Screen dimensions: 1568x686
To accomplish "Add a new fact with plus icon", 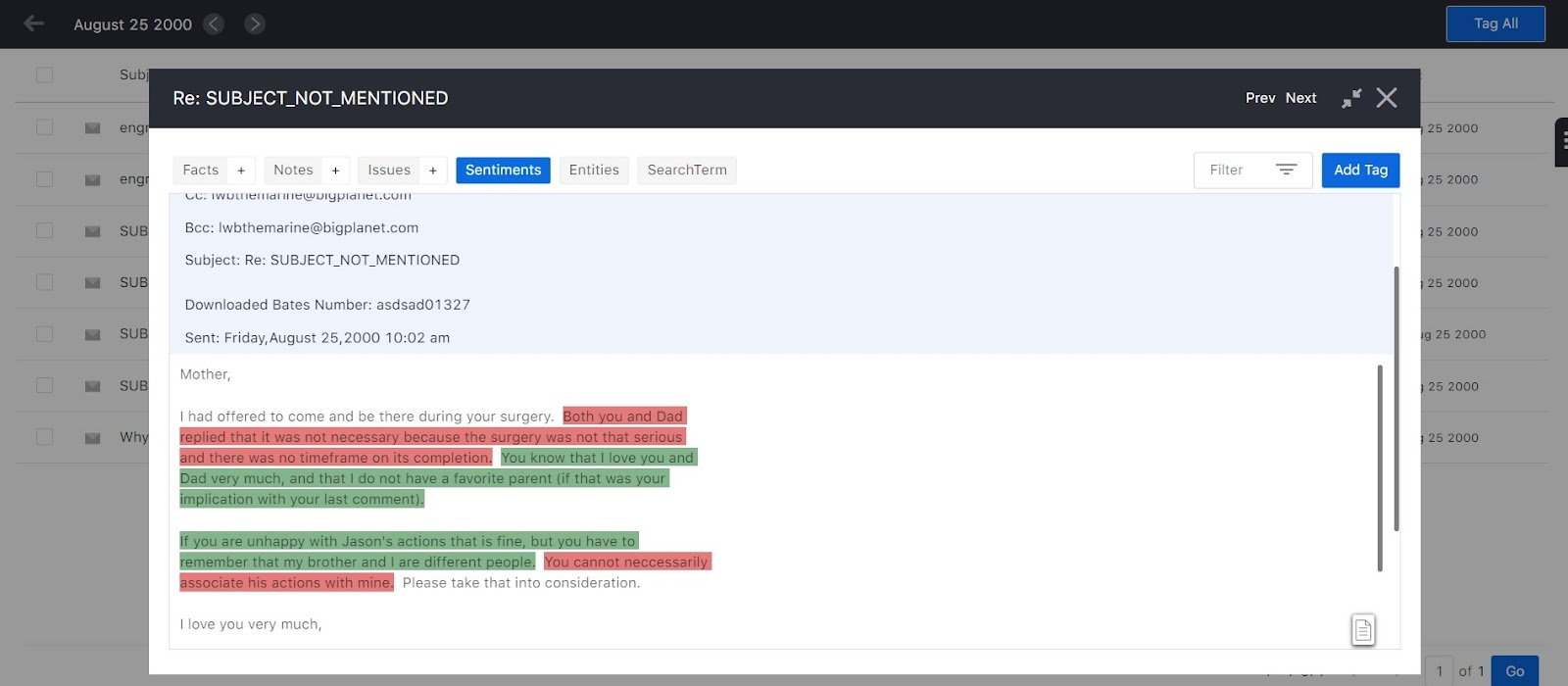I will 241,171.
